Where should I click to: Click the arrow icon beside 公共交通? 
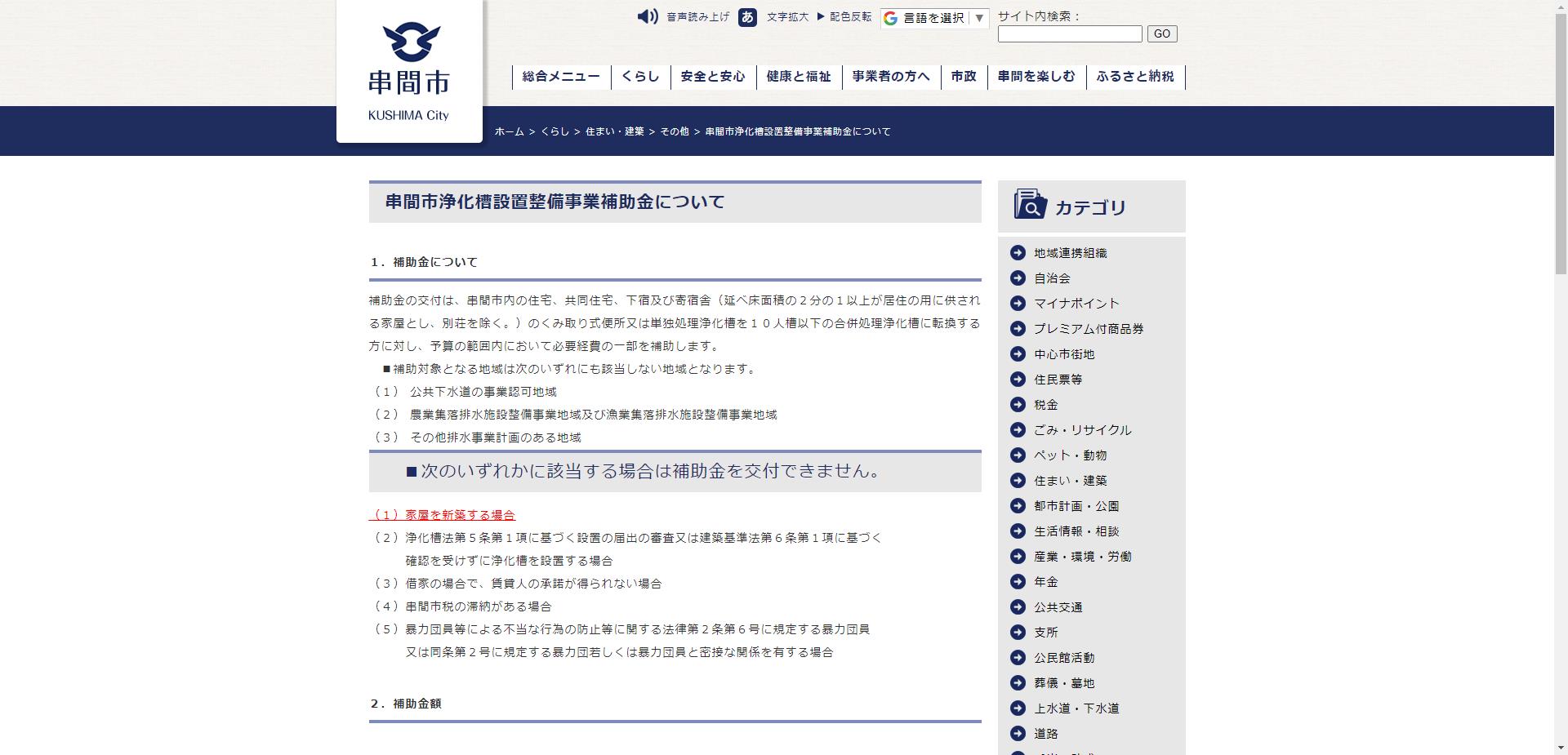coord(1018,607)
